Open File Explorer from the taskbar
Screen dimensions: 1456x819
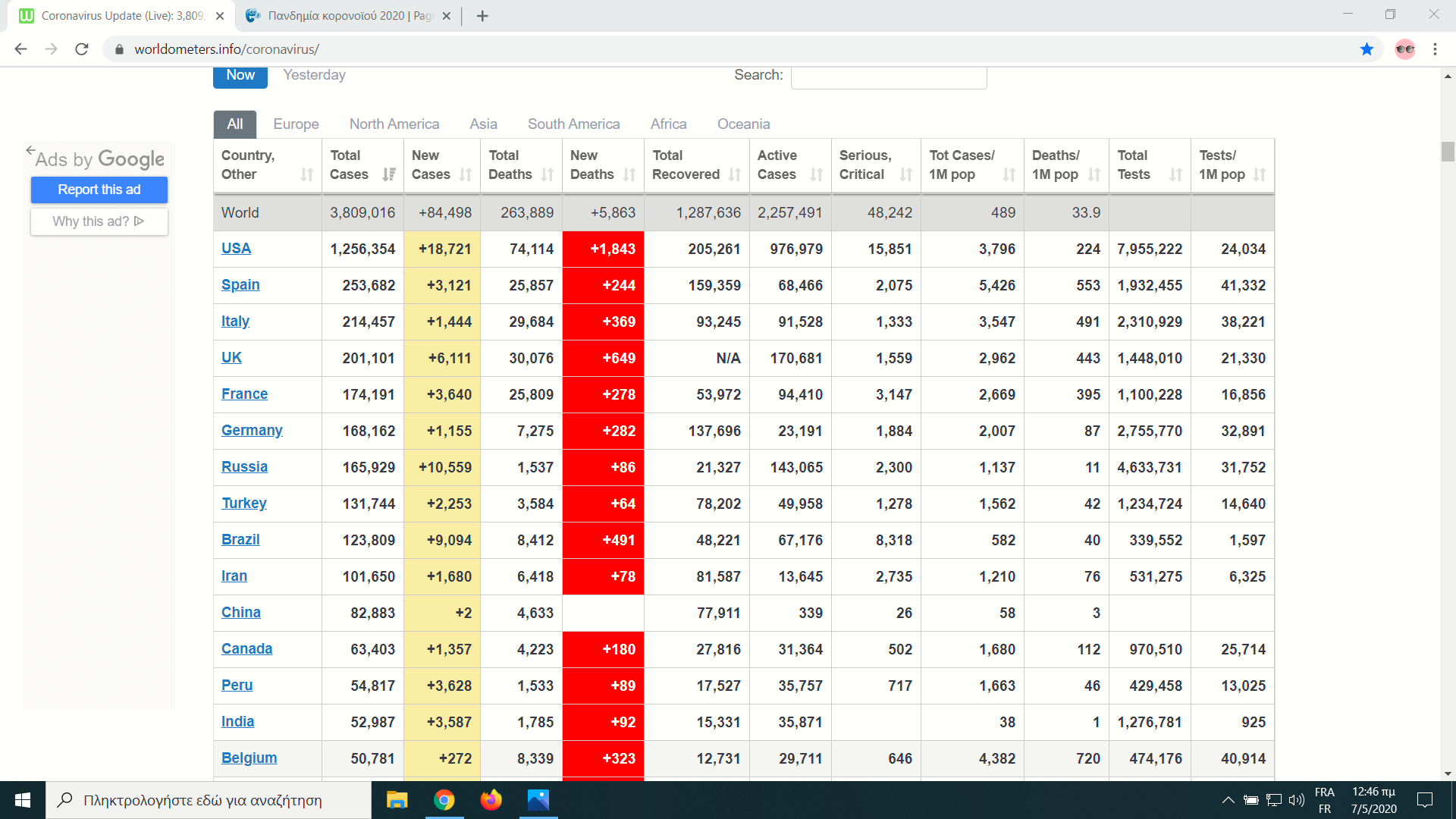point(397,800)
